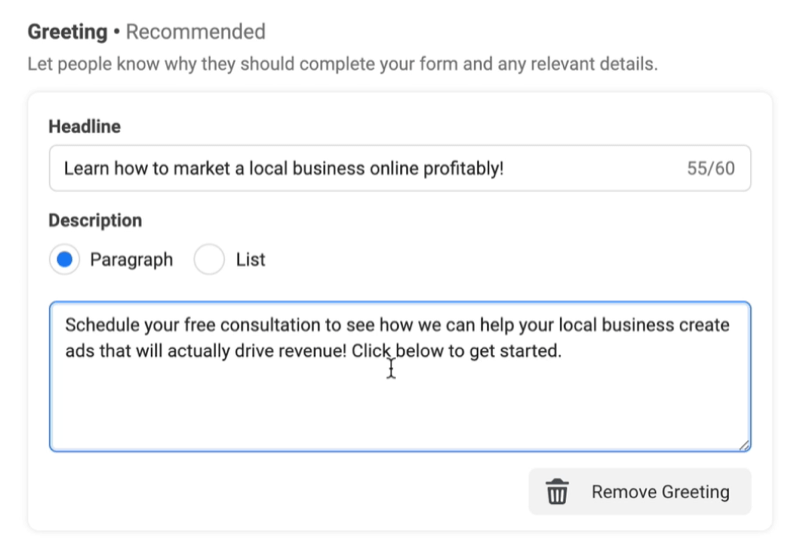This screenshot has height=550, width=800.
Task: Select the List radio button
Action: pyautogui.click(x=209, y=259)
